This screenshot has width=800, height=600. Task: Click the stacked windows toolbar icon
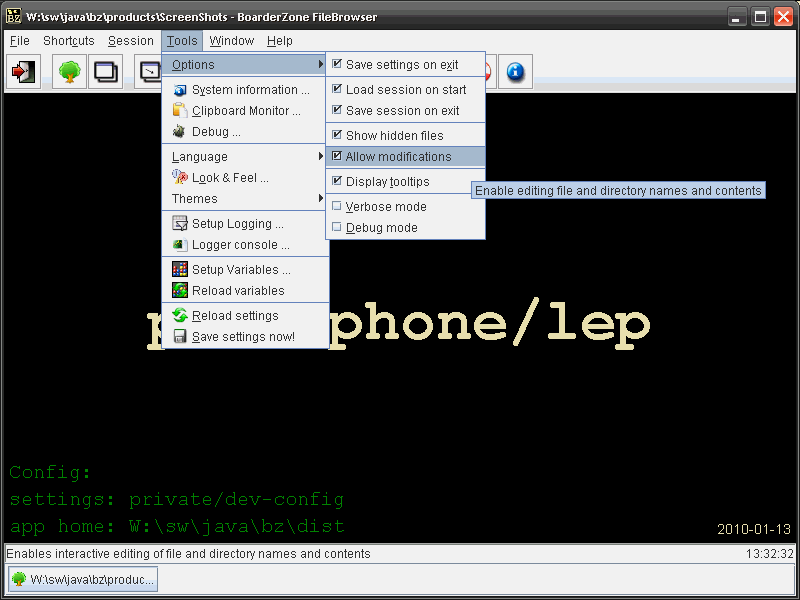tap(106, 72)
